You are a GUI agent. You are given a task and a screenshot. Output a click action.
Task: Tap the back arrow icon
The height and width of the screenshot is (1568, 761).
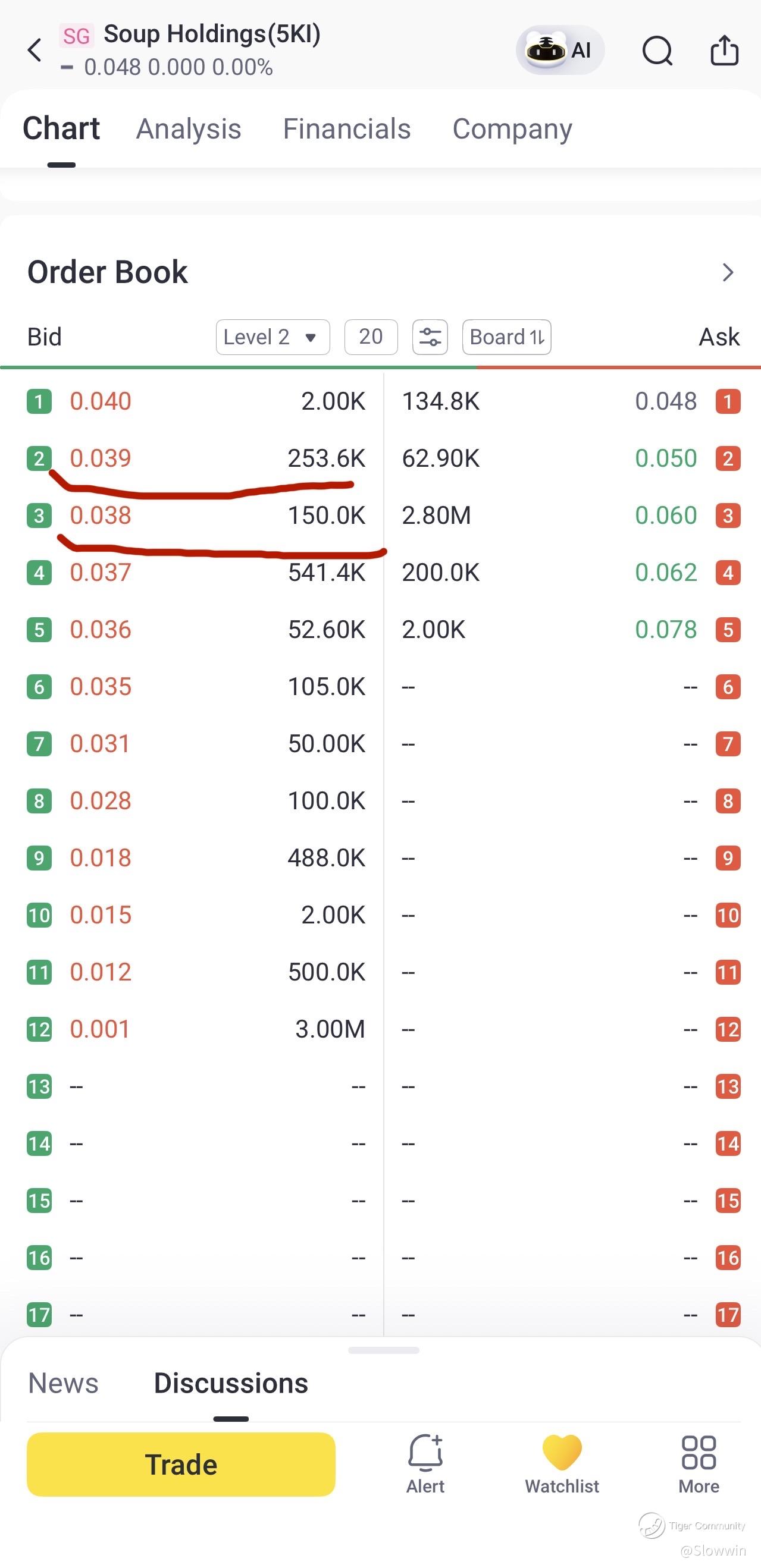tap(35, 50)
